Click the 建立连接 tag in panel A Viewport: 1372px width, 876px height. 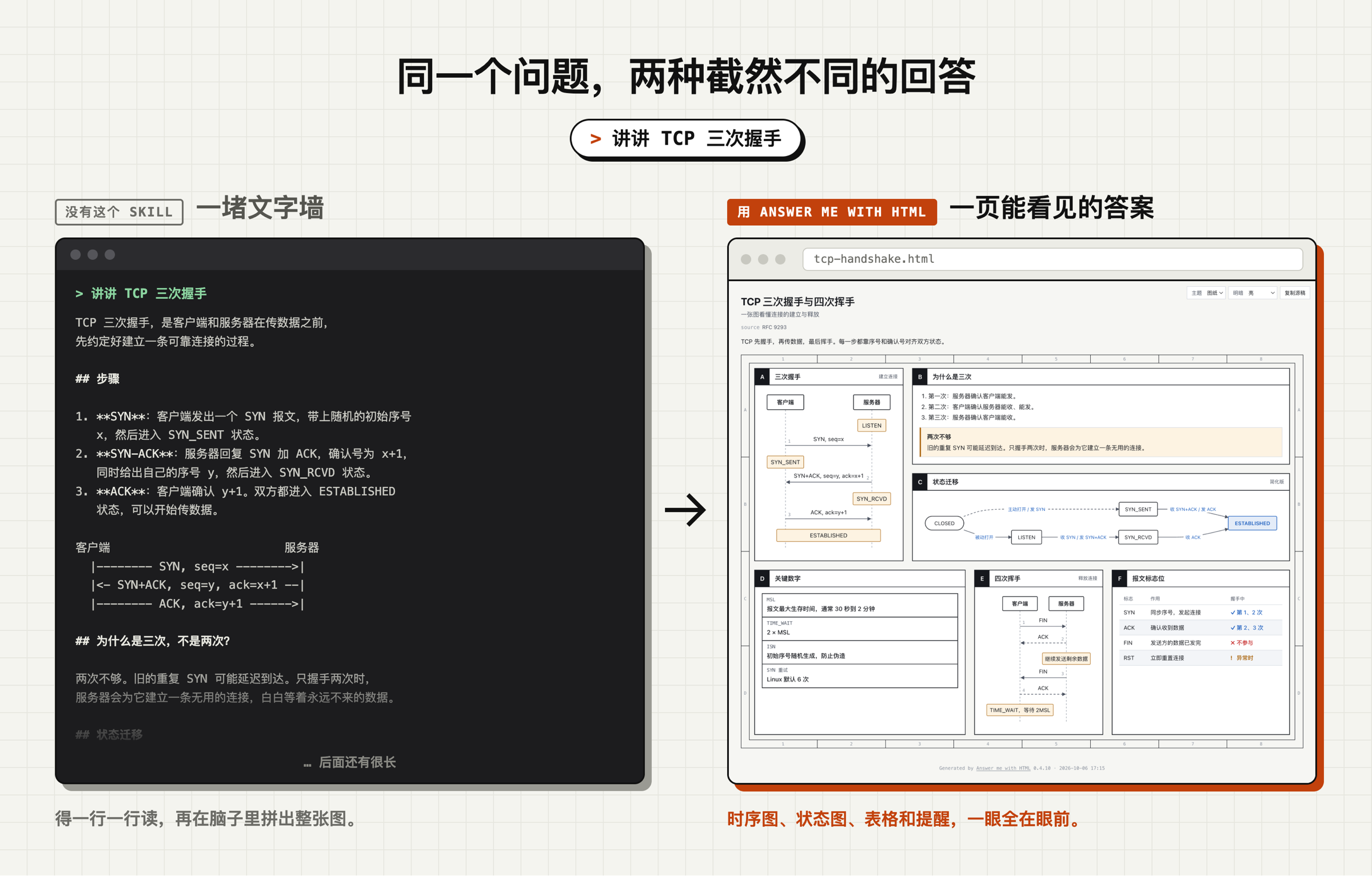click(888, 377)
